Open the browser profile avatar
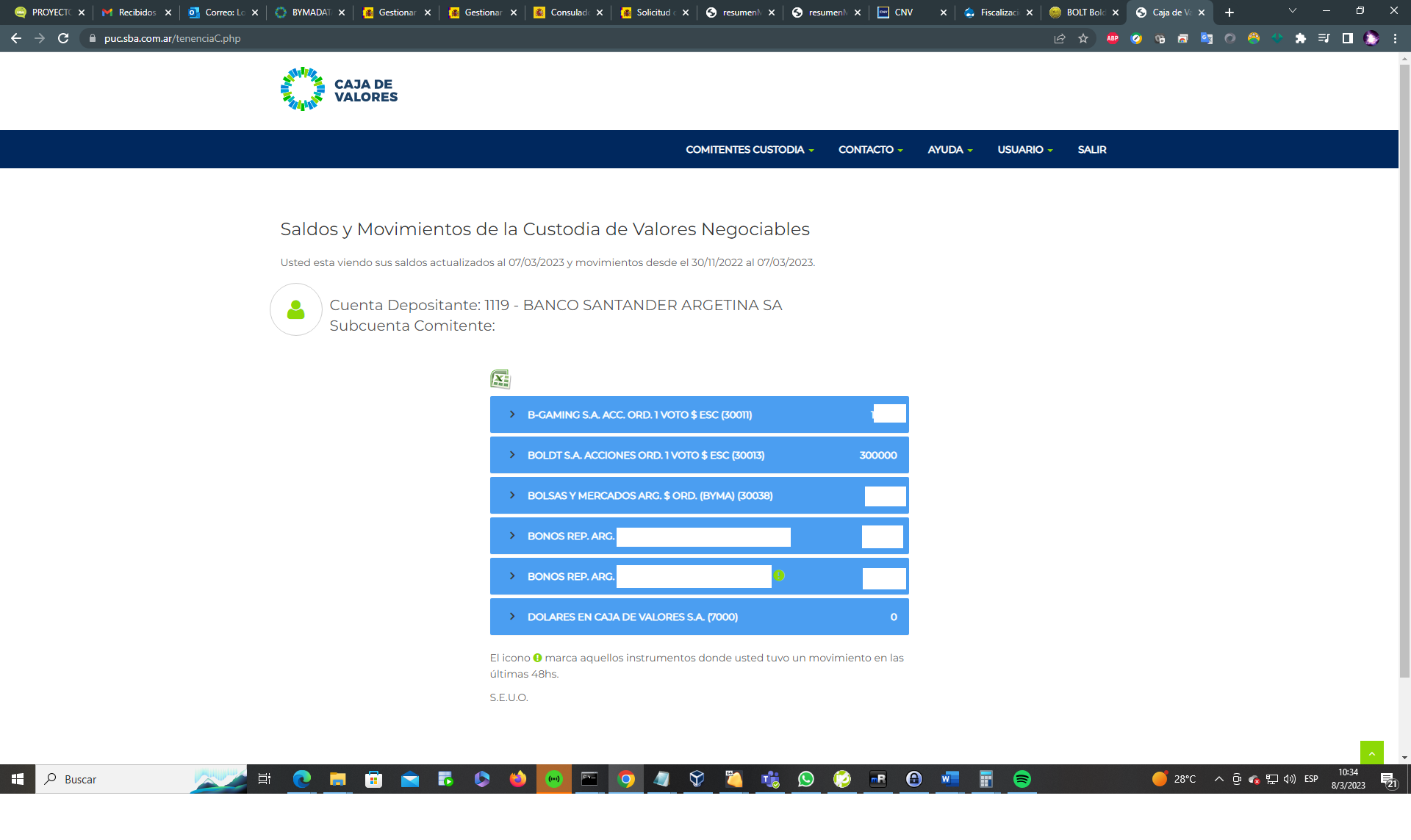This screenshot has width=1411, height=840. coord(1371,38)
